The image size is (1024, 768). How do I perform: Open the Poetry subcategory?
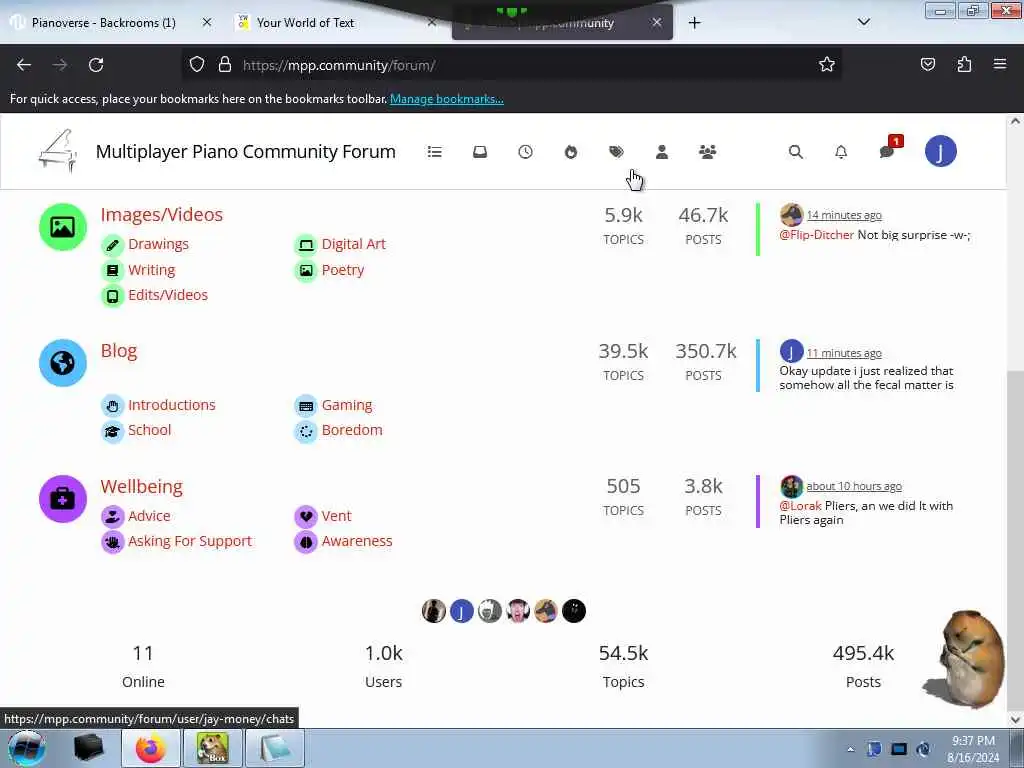click(x=343, y=270)
